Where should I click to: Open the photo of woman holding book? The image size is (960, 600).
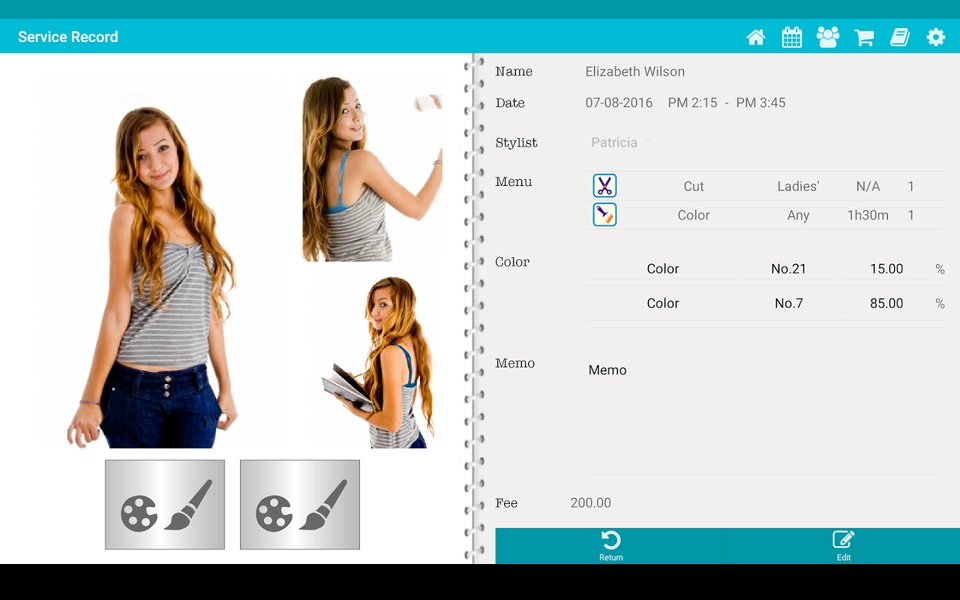[x=378, y=362]
